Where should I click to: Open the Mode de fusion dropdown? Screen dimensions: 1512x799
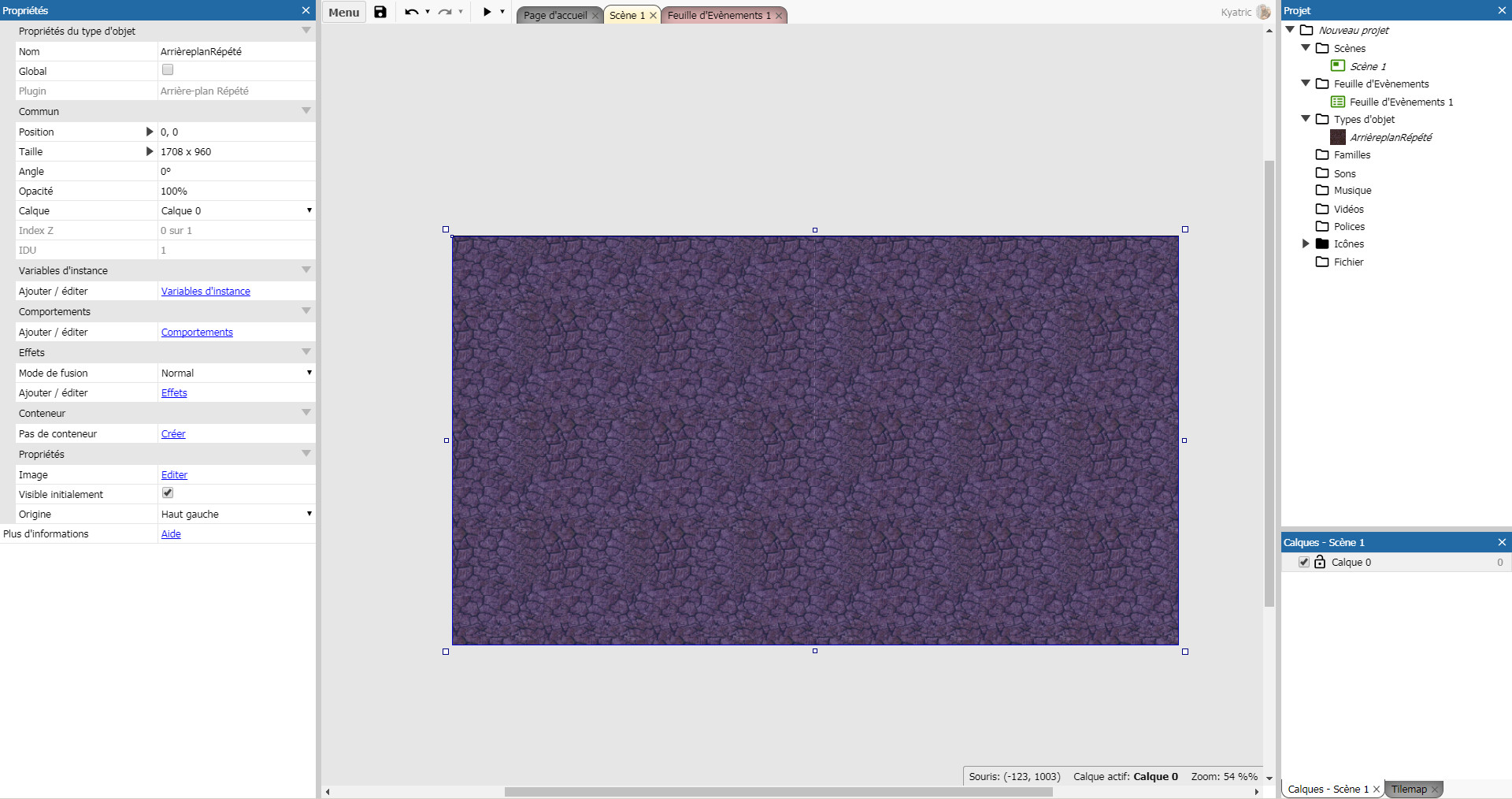(x=236, y=373)
